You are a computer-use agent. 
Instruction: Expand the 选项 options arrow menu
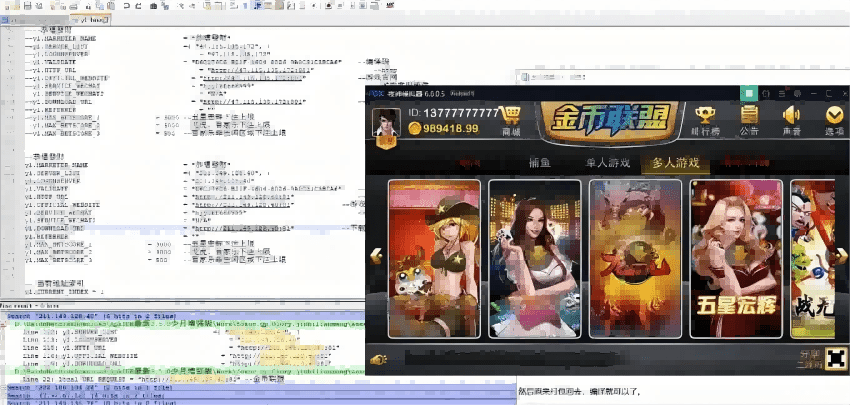[x=833, y=118]
